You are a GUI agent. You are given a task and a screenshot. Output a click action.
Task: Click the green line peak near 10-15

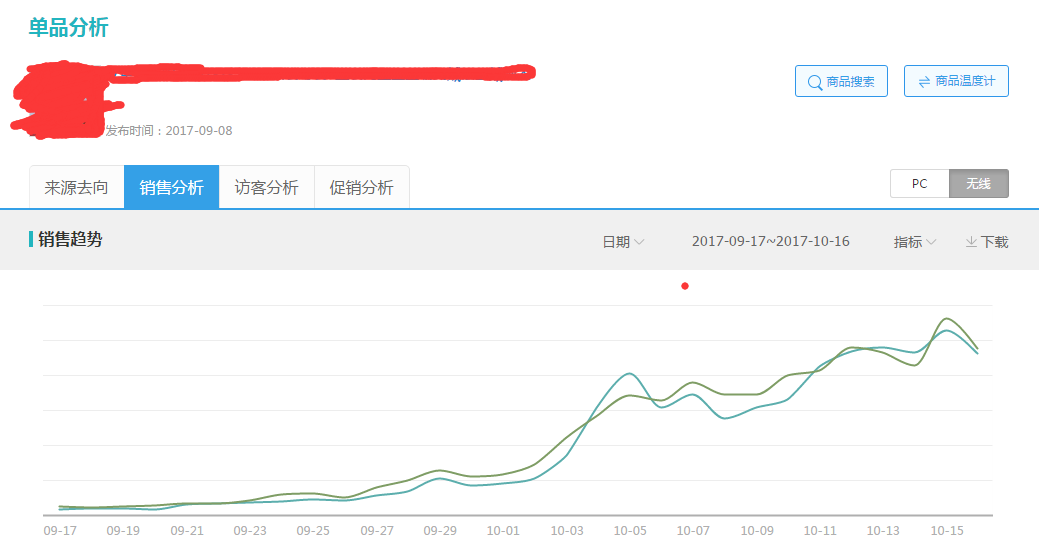945,319
